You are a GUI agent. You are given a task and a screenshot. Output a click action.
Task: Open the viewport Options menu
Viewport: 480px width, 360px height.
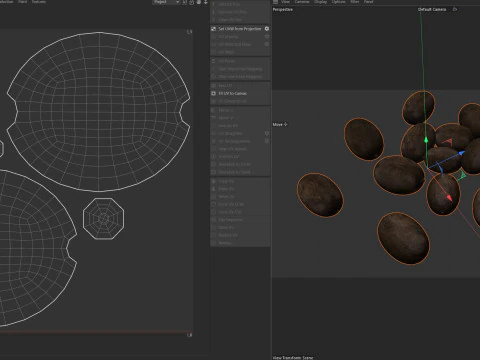[338, 2]
